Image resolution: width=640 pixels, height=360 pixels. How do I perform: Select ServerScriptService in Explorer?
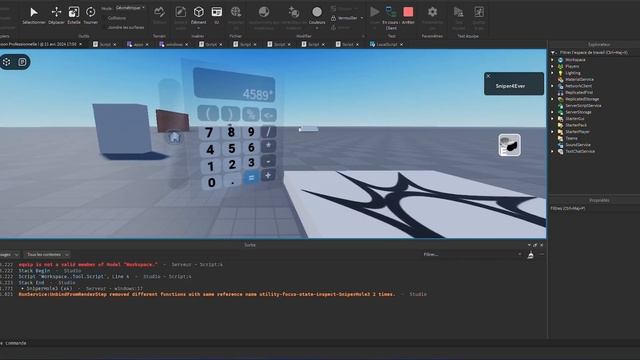pos(583,105)
